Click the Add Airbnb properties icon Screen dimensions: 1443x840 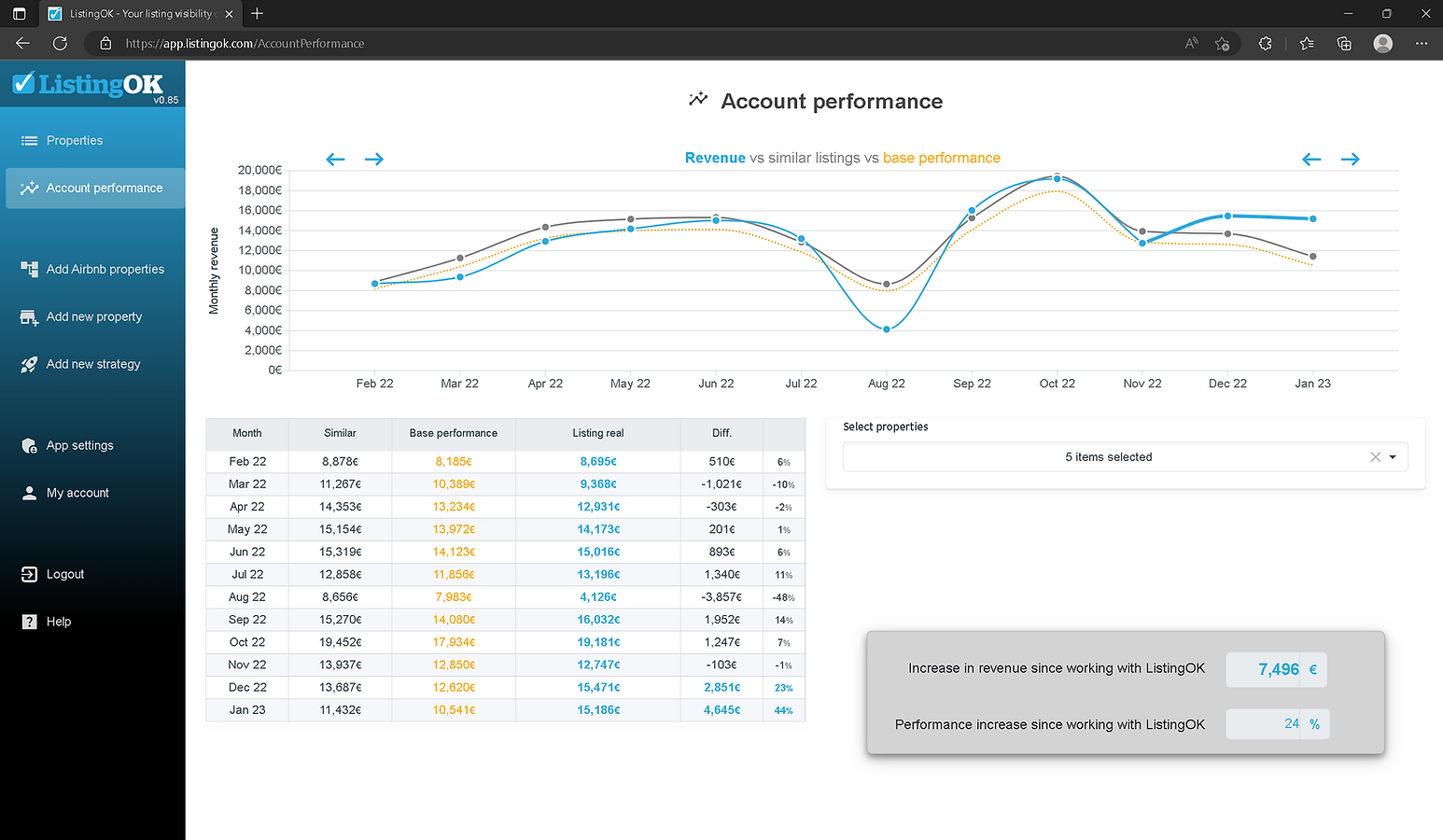(x=29, y=270)
